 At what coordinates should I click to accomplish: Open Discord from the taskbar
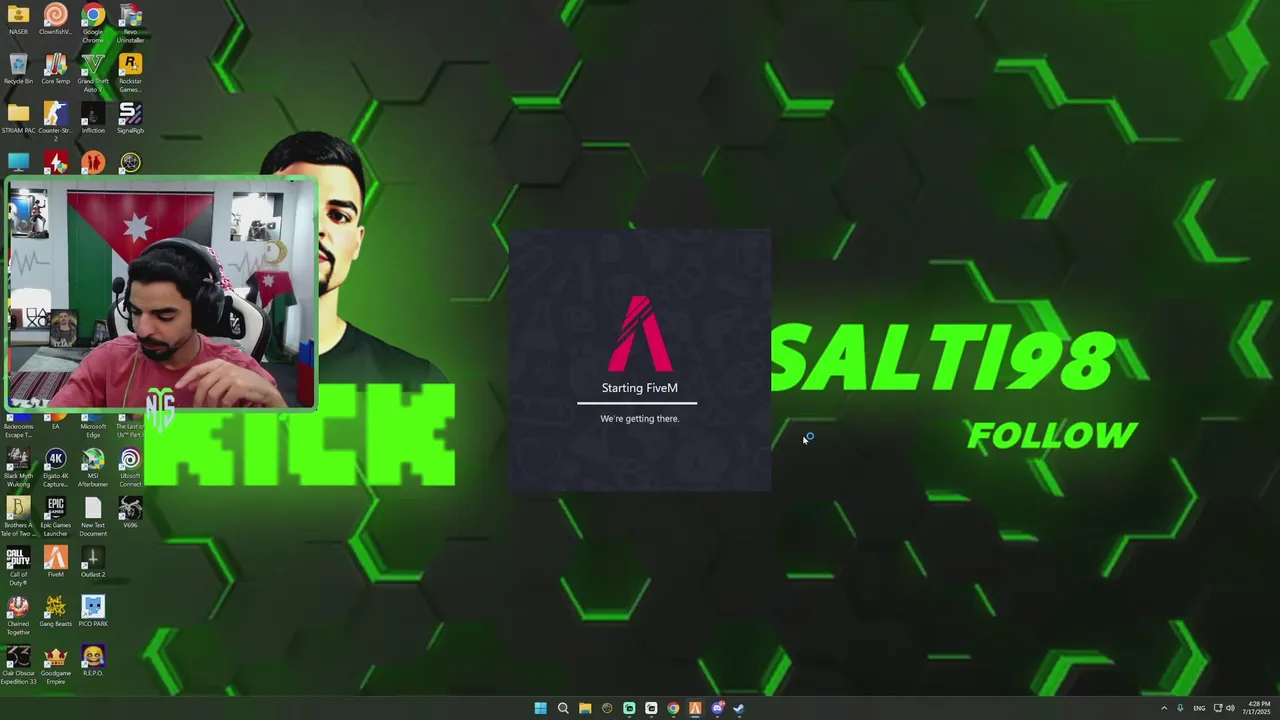[717, 708]
